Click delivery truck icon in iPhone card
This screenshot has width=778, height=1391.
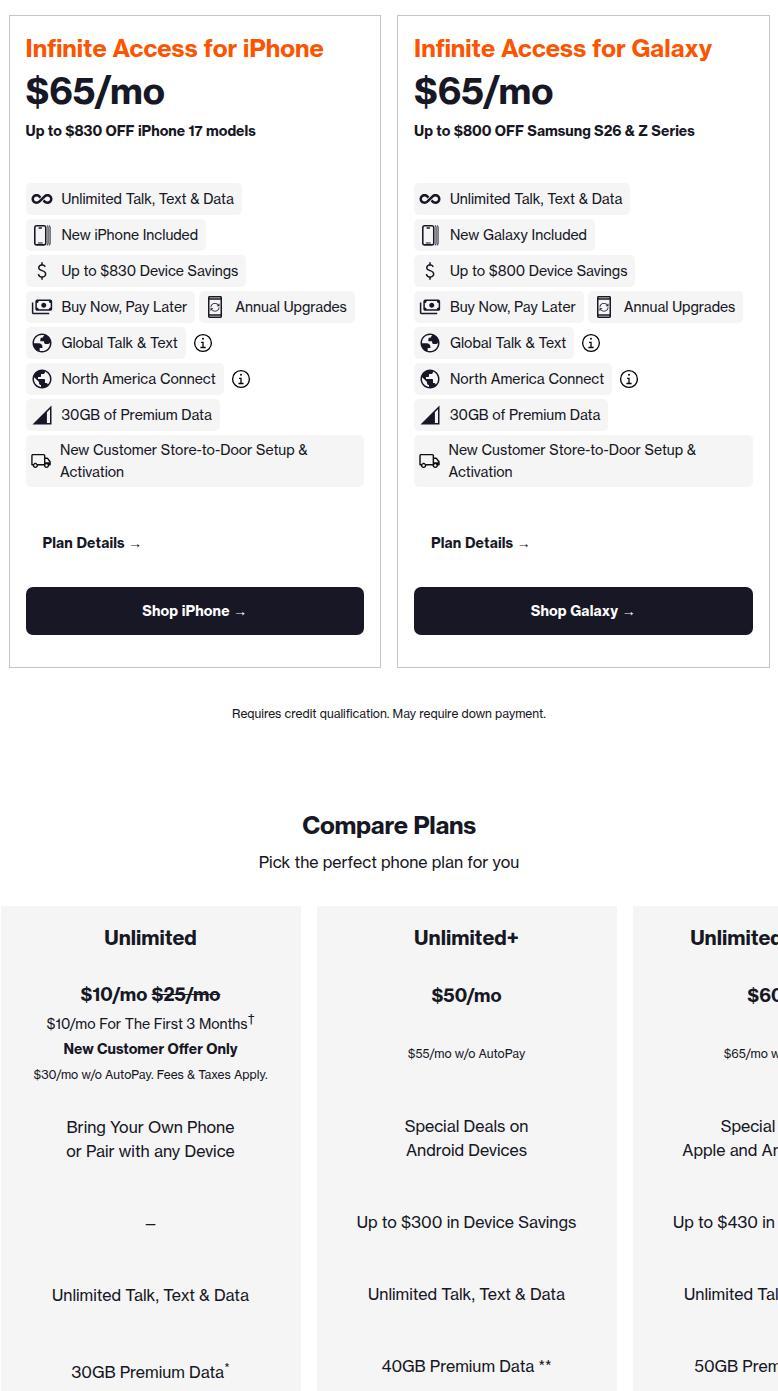[41, 461]
